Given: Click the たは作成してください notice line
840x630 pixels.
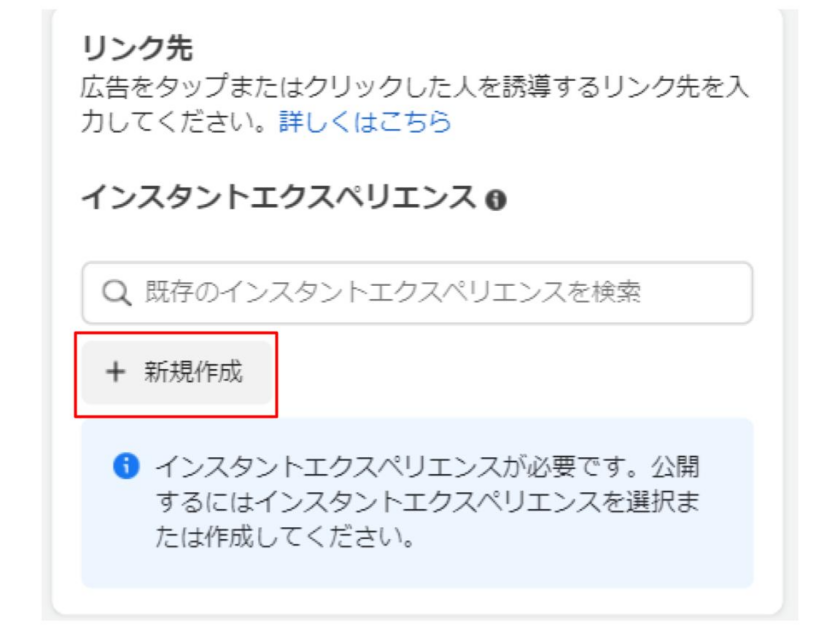Looking at the screenshot, I should tap(286, 537).
